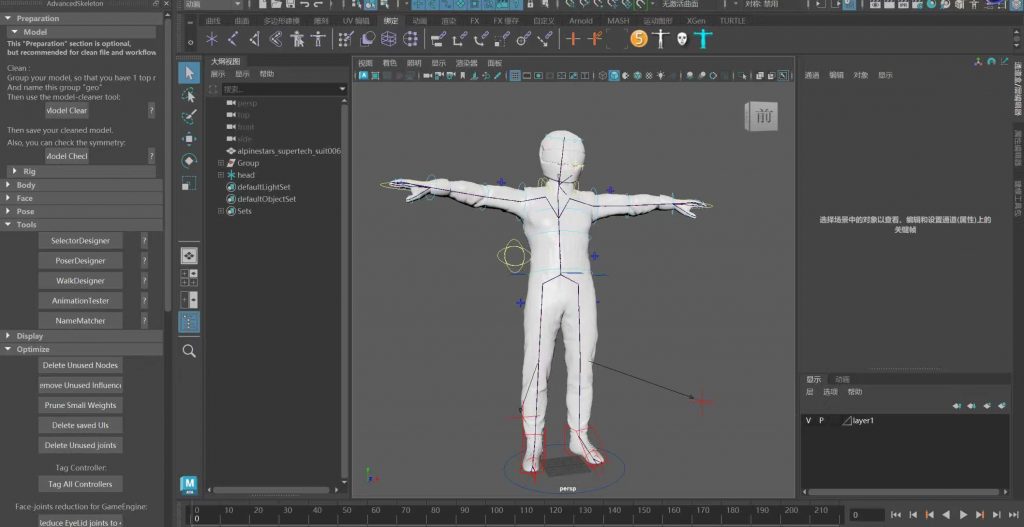
Task: Toggle the outliner-and-viewport layout icon in the toolbox
Action: pos(189,321)
